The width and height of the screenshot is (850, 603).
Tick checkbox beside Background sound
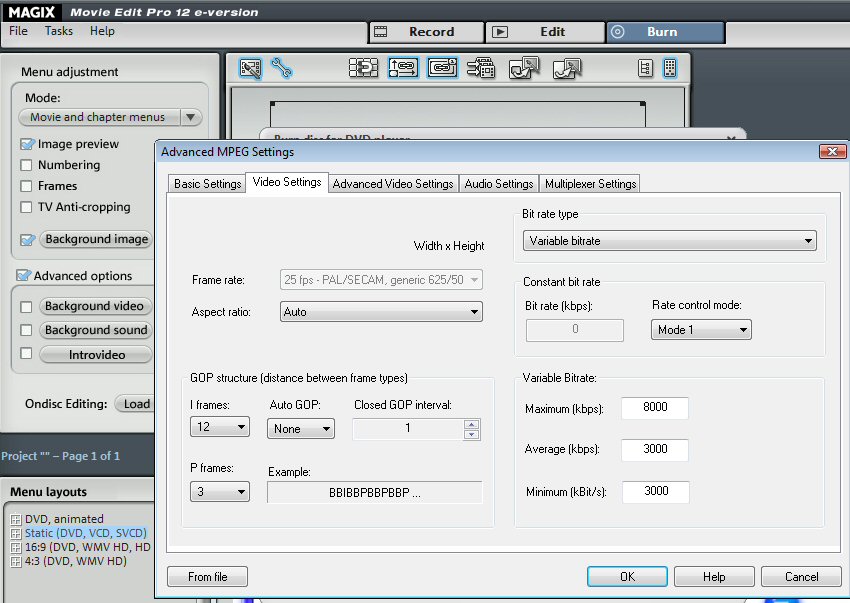[x=26, y=330]
